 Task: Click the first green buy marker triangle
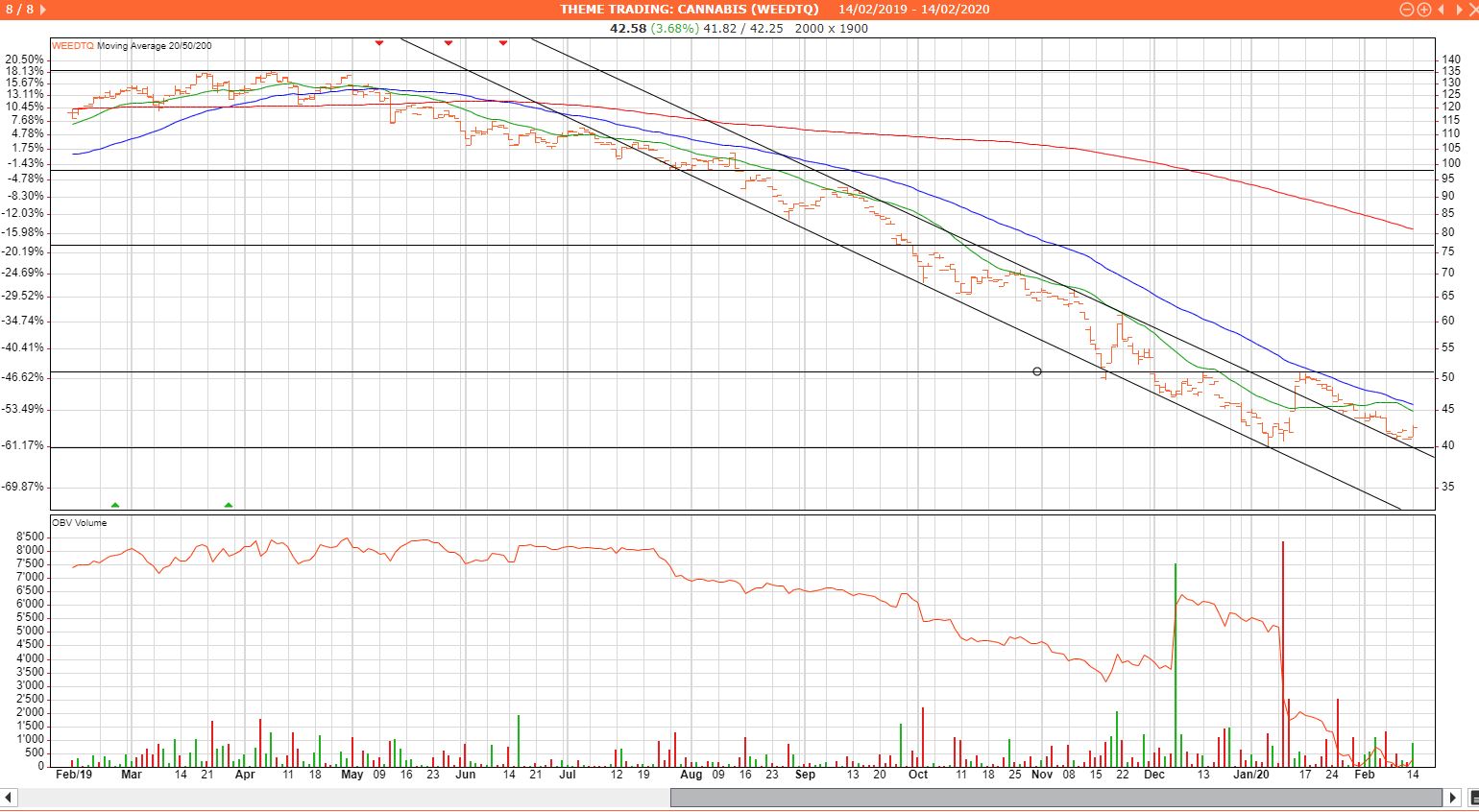[115, 505]
